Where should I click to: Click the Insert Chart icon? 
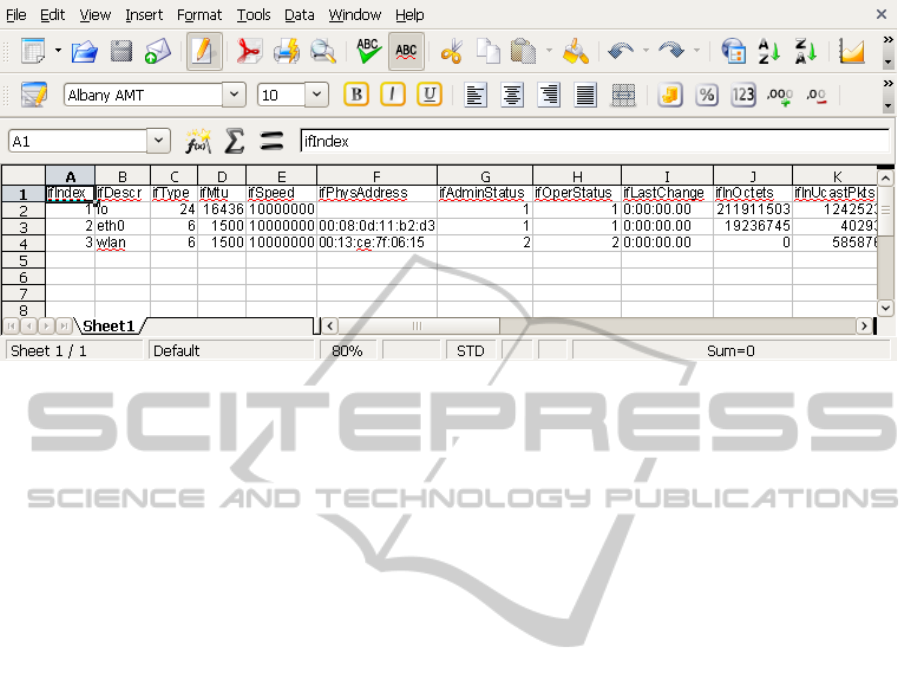pos(851,52)
